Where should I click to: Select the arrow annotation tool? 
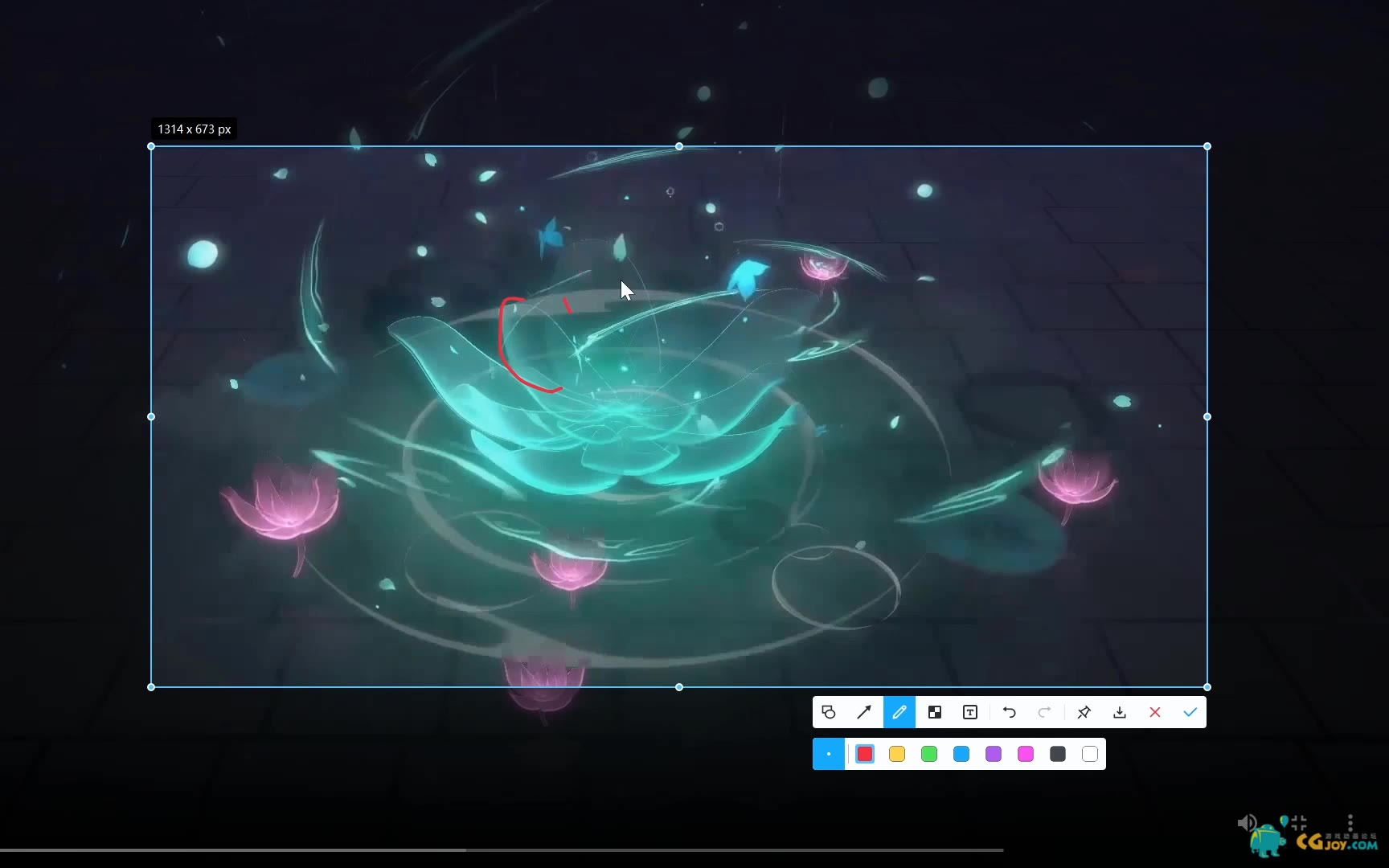(x=864, y=712)
